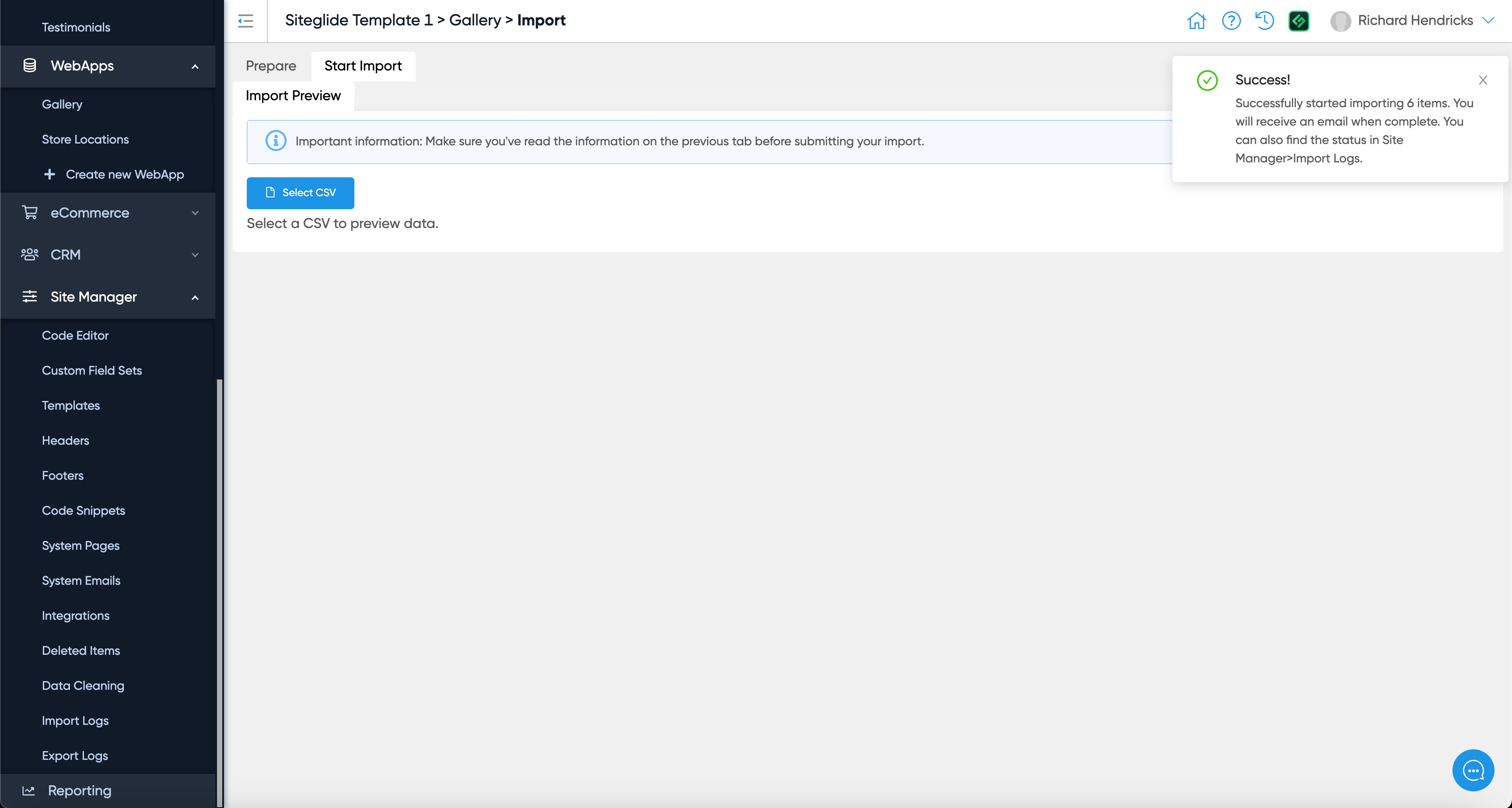Viewport: 1512px width, 808px height.
Task: Open the history clock icon
Action: tap(1264, 21)
